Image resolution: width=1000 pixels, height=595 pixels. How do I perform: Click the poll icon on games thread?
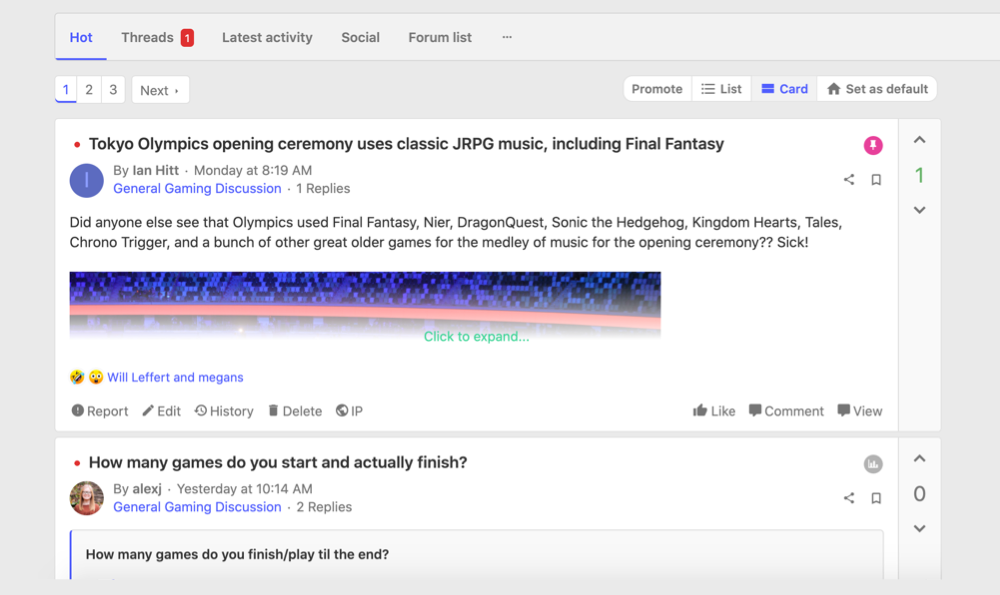[873, 464]
